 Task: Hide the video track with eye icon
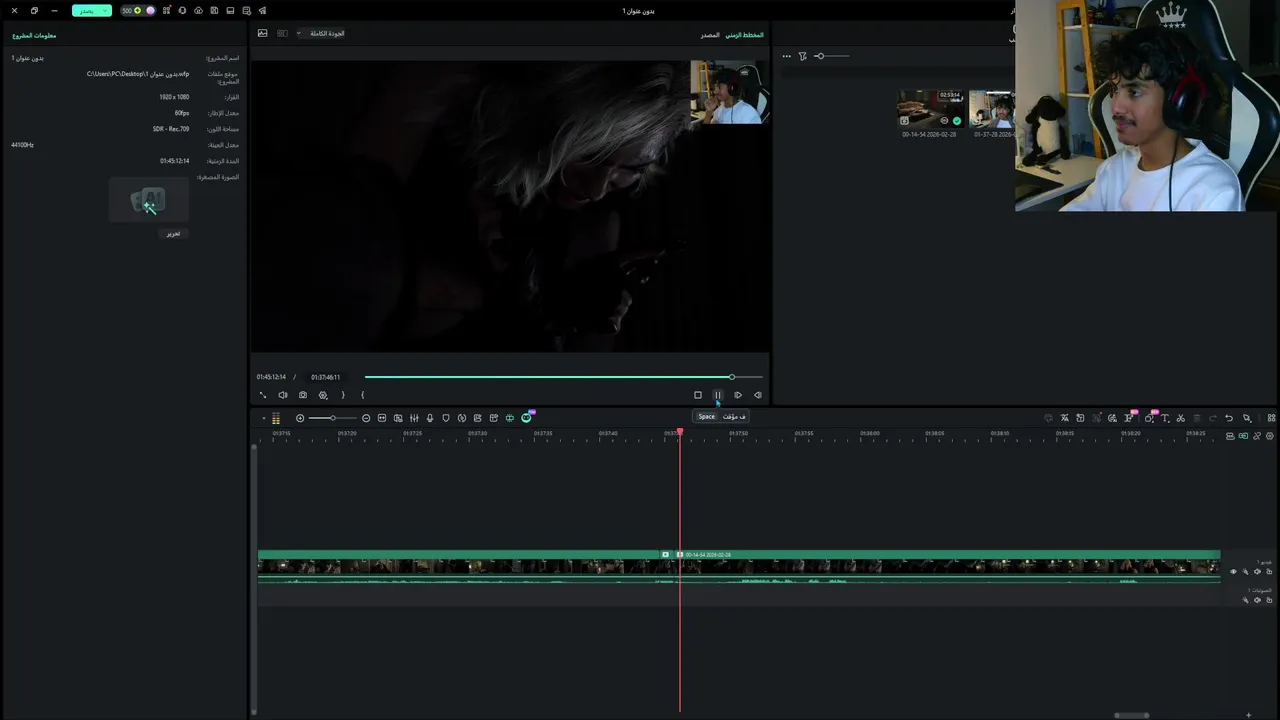tap(1233, 572)
